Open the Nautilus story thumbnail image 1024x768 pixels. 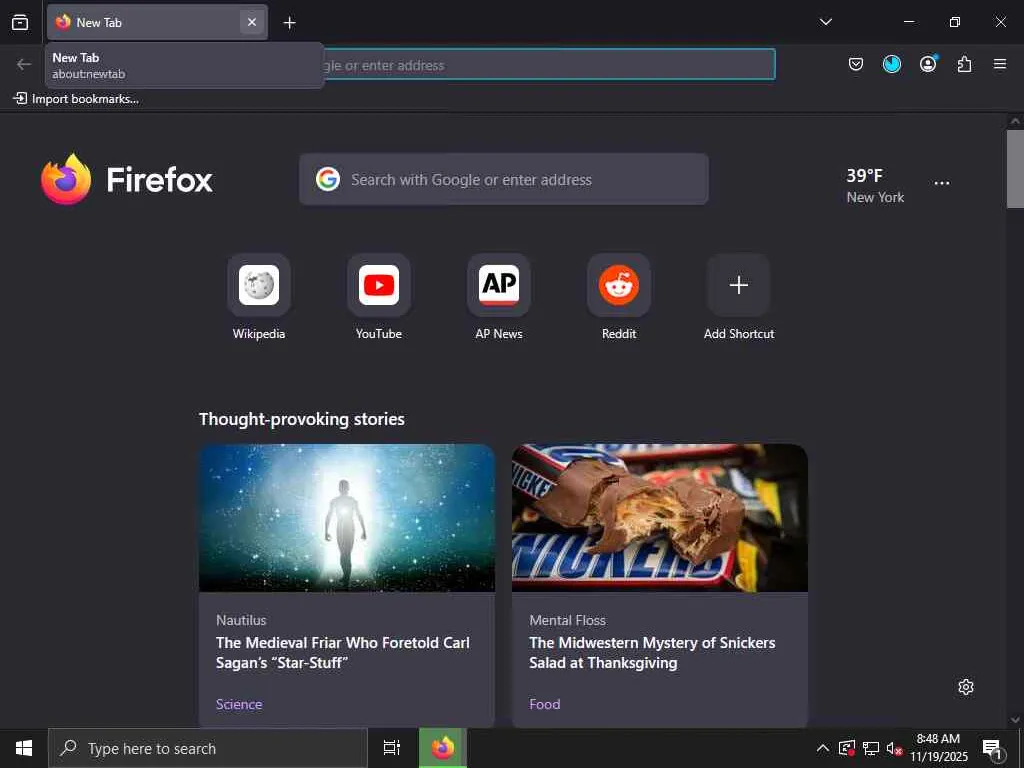click(x=347, y=518)
